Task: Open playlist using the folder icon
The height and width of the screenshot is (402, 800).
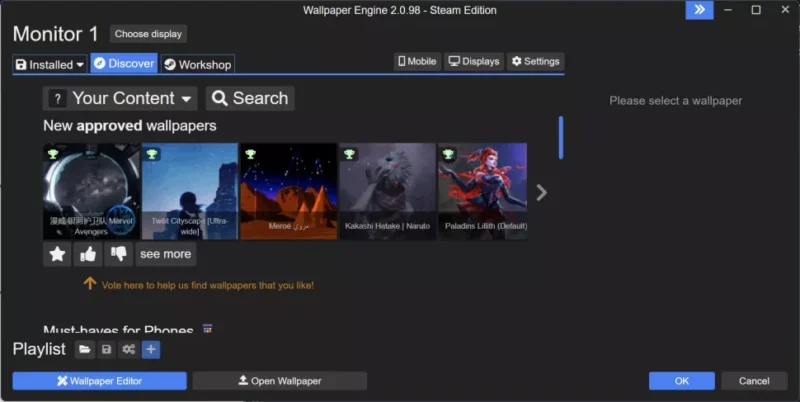Action: [x=85, y=349]
